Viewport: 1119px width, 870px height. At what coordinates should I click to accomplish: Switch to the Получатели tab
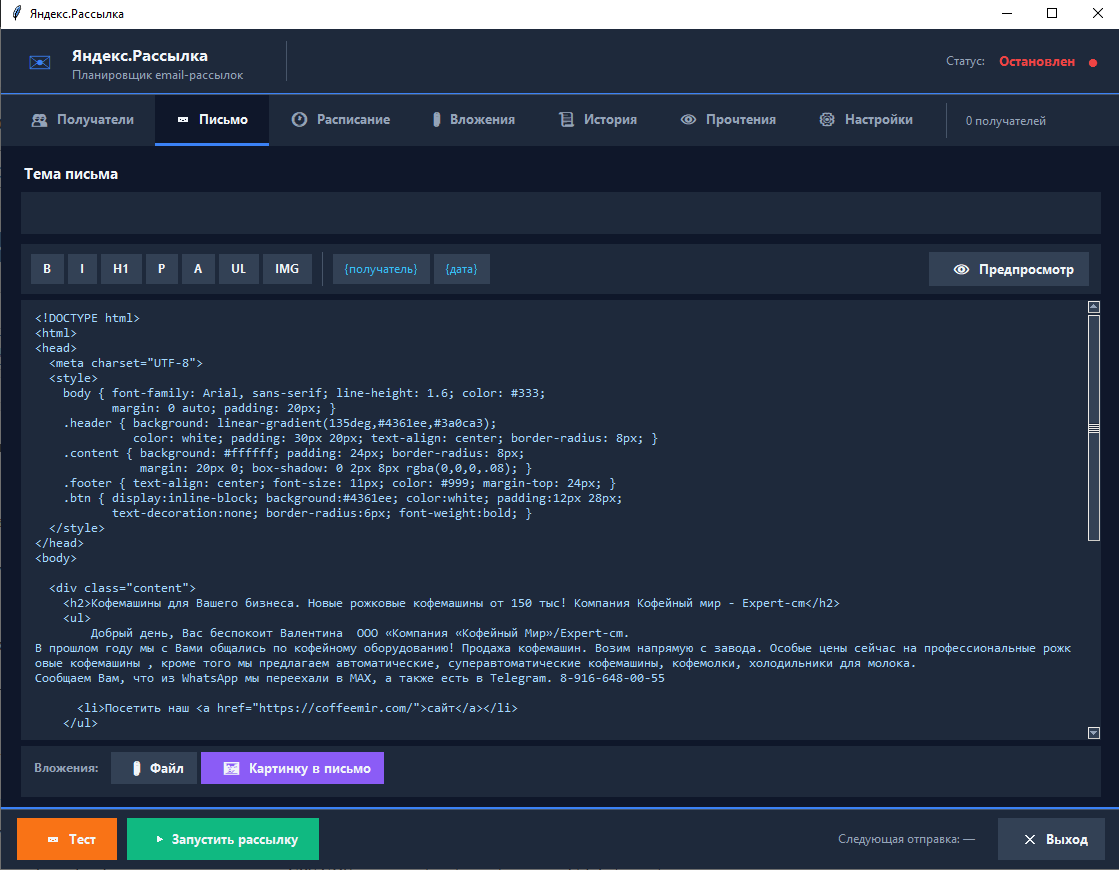point(82,120)
